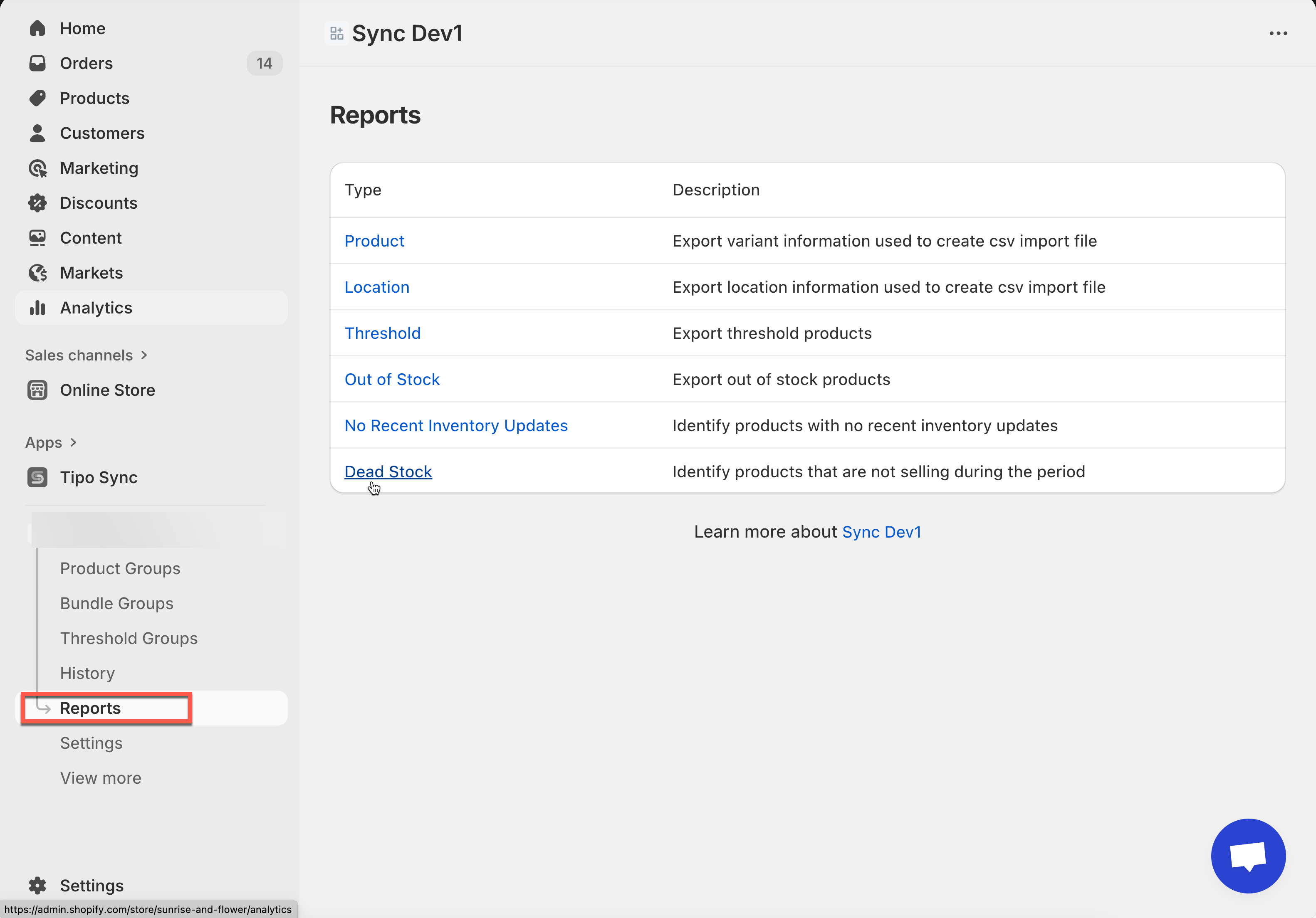Click the Home icon in sidebar
This screenshot has height=918, width=1316.
[x=37, y=28]
